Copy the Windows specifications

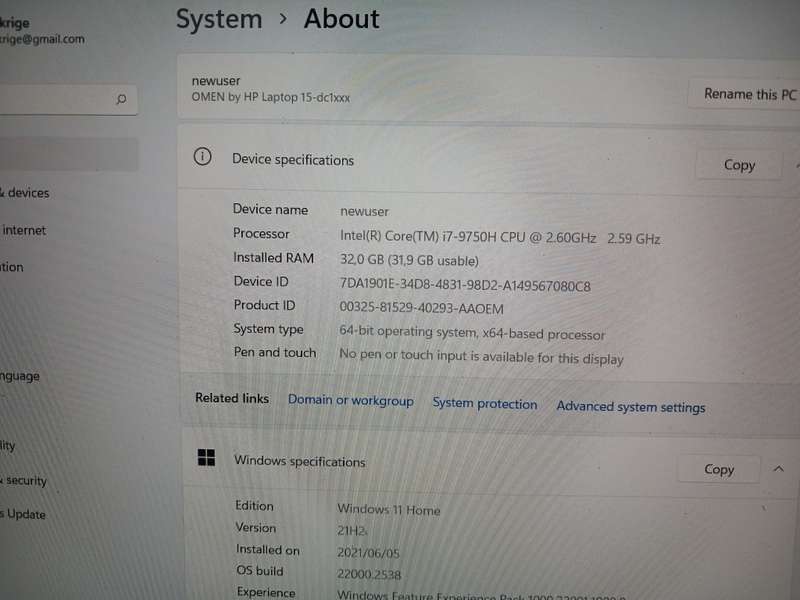click(718, 469)
